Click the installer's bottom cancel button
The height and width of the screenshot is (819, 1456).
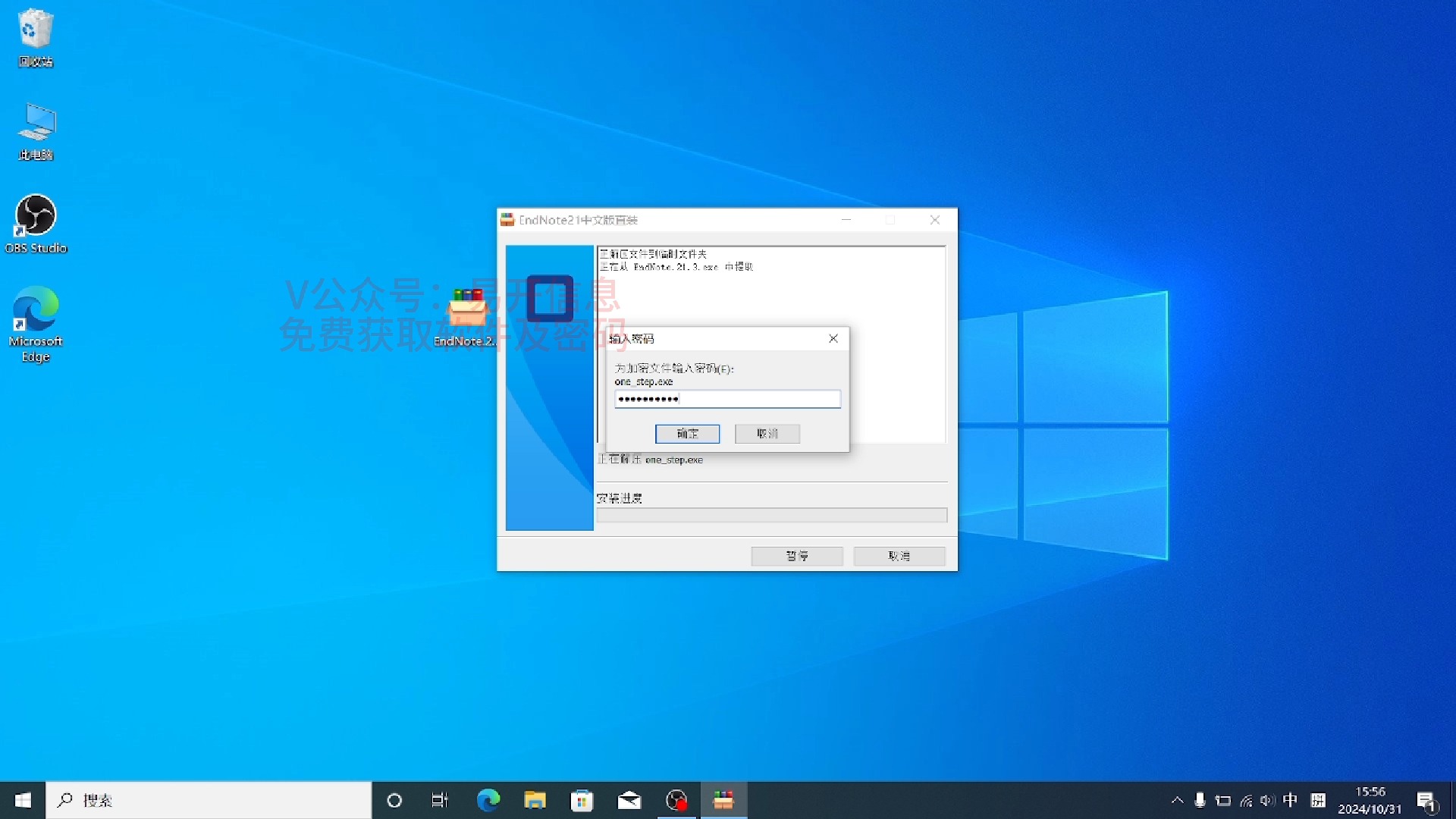point(899,556)
